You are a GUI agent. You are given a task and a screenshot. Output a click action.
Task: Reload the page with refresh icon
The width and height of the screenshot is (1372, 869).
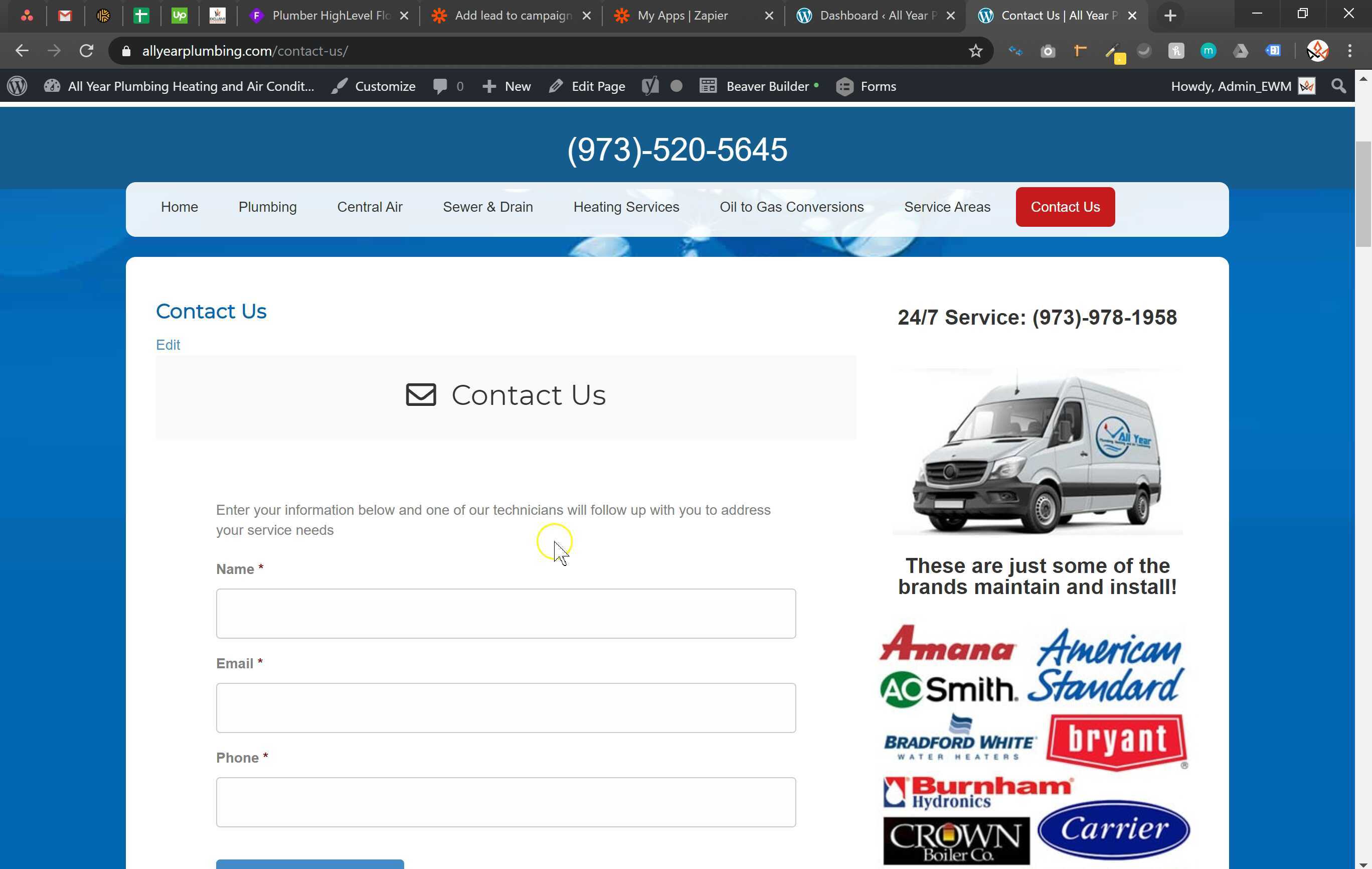click(x=87, y=51)
